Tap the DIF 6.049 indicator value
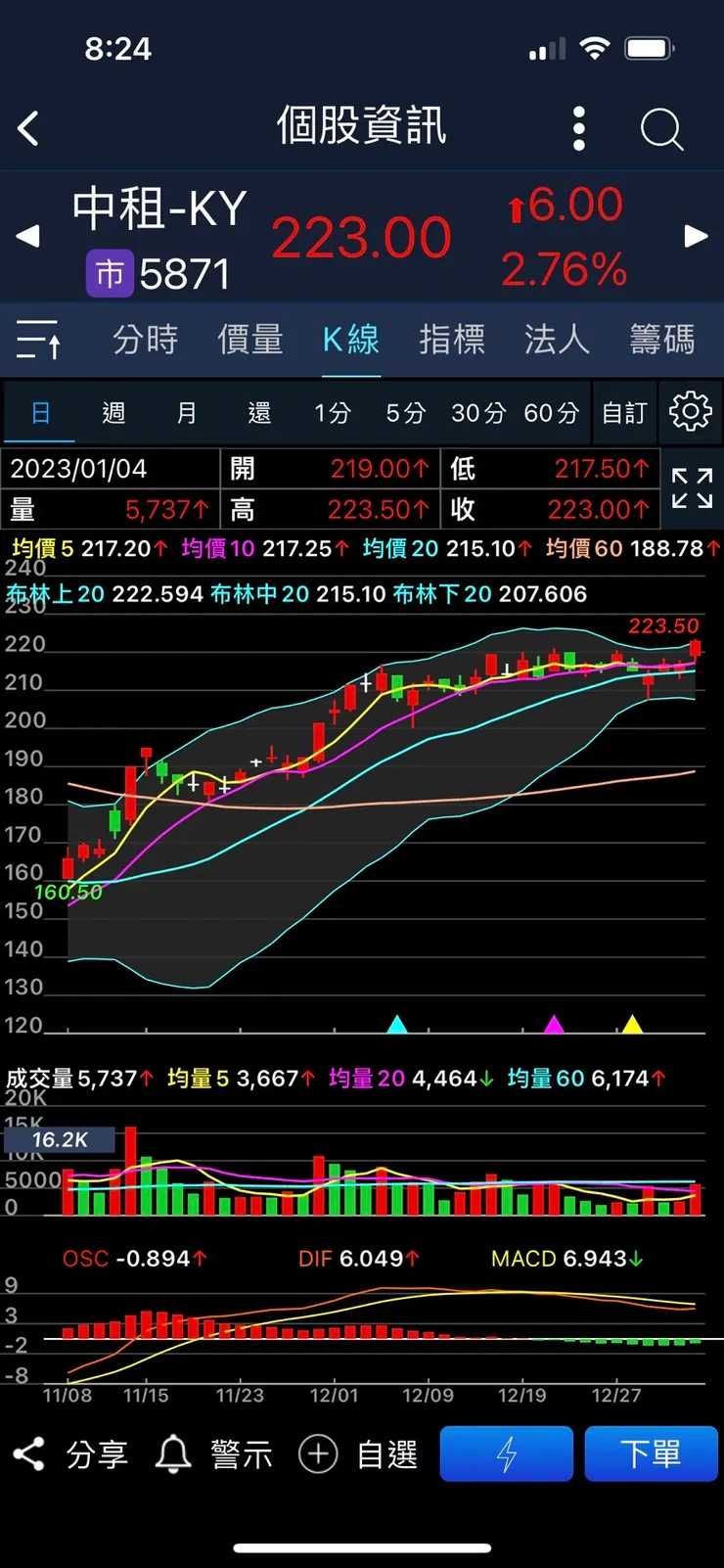Image resolution: width=724 pixels, height=1568 pixels. click(x=359, y=1259)
